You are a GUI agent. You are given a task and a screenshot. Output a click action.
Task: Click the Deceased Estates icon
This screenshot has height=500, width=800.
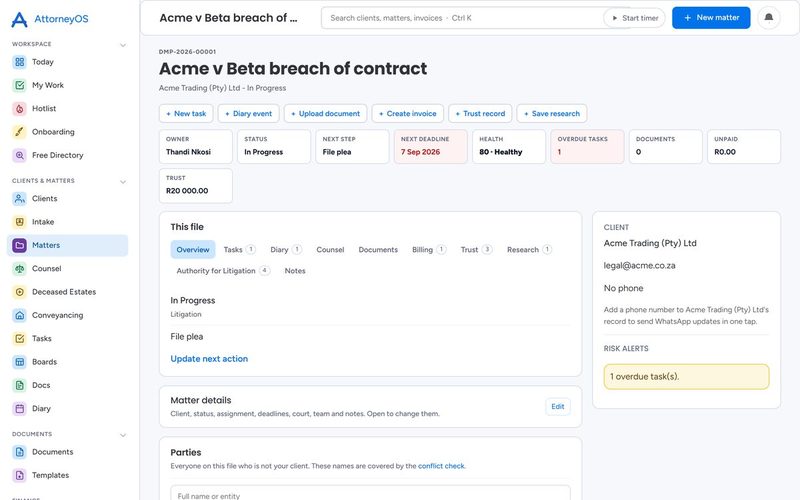(x=19, y=292)
